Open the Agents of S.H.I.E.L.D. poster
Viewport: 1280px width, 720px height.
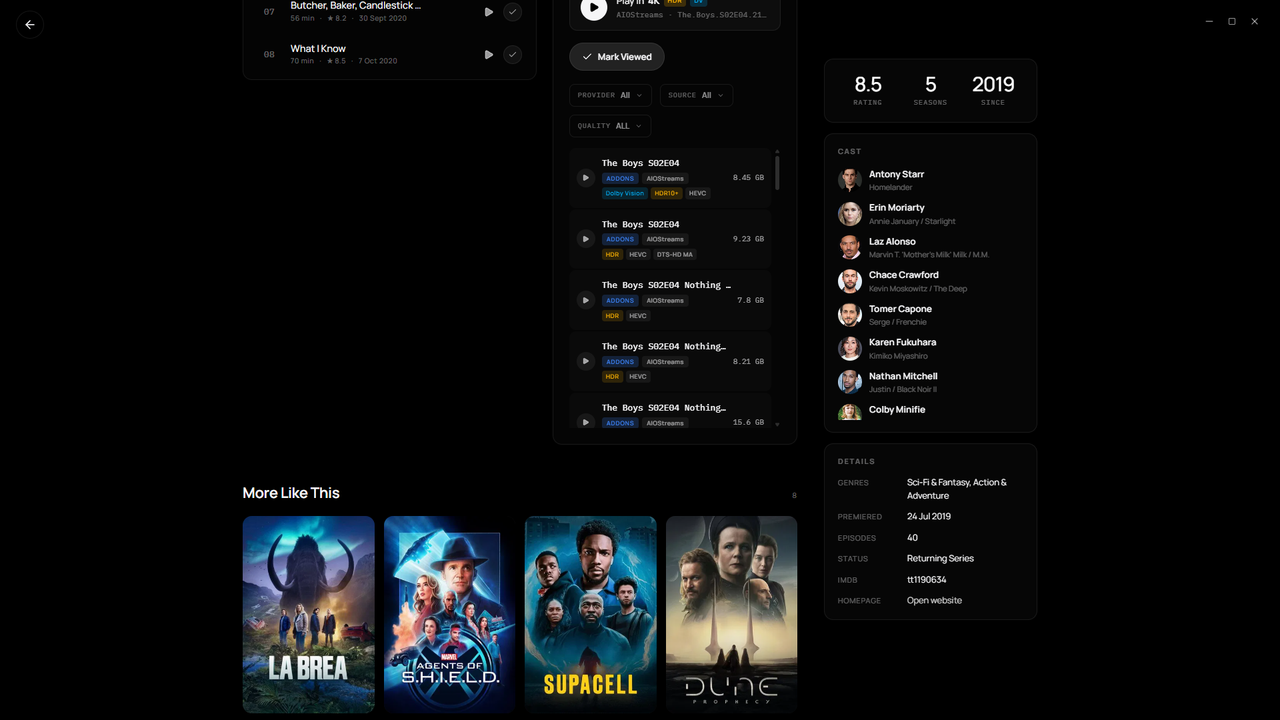450,615
